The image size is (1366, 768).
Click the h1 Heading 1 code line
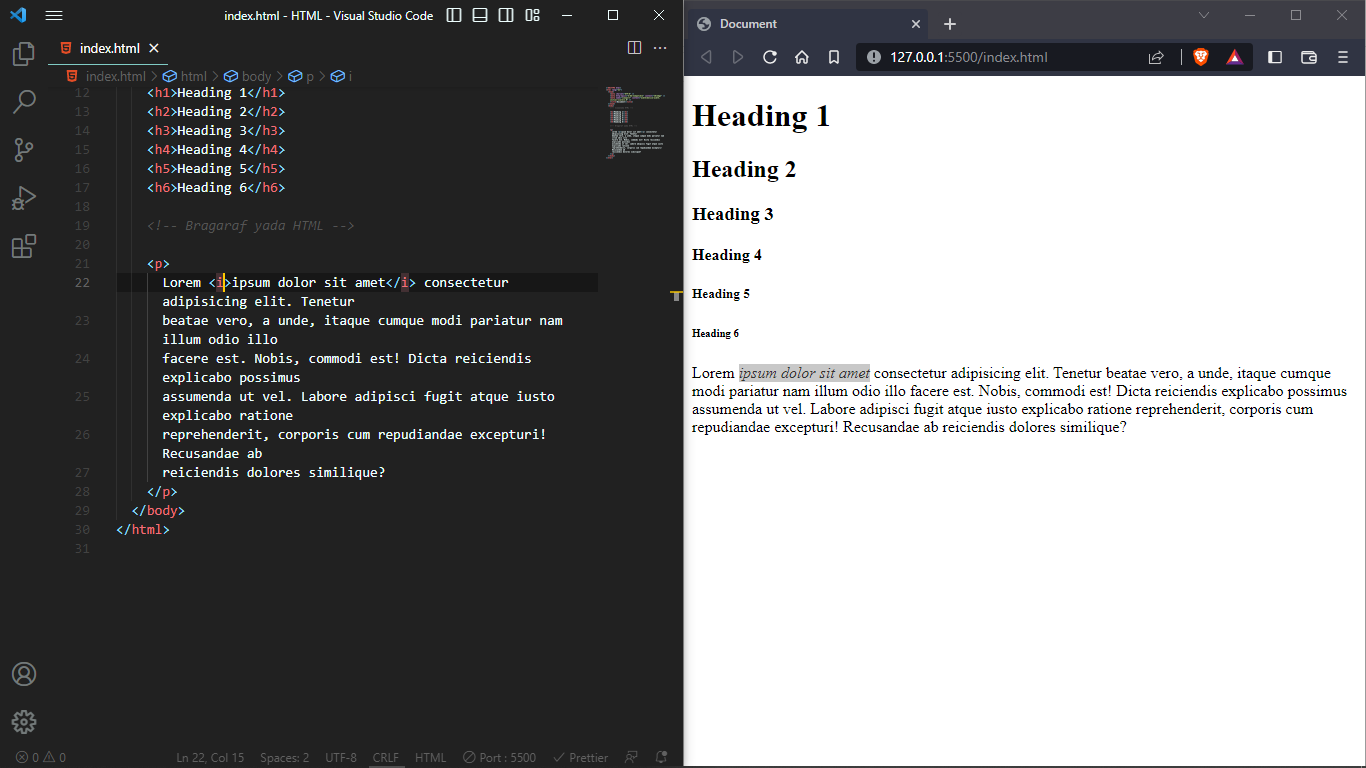click(216, 93)
